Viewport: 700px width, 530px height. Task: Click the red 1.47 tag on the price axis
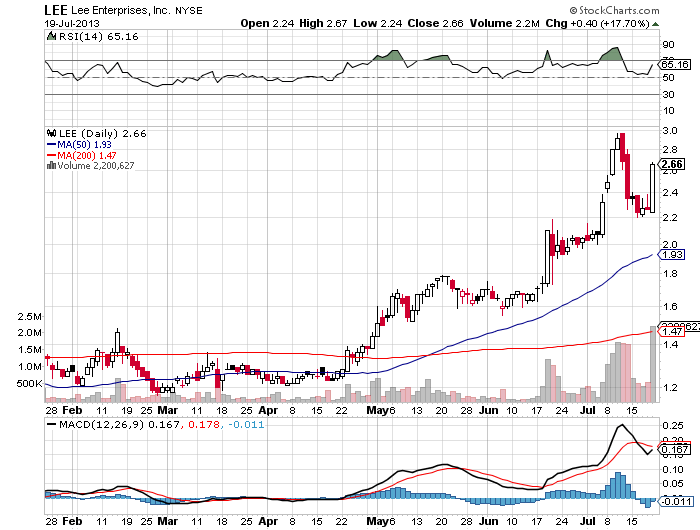(x=672, y=331)
